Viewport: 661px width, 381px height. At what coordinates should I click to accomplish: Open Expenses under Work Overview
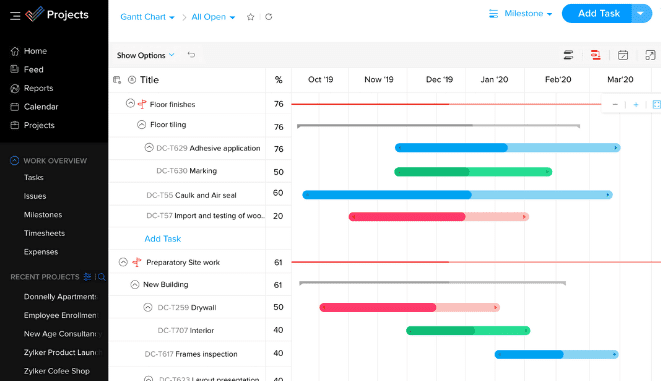click(41, 252)
